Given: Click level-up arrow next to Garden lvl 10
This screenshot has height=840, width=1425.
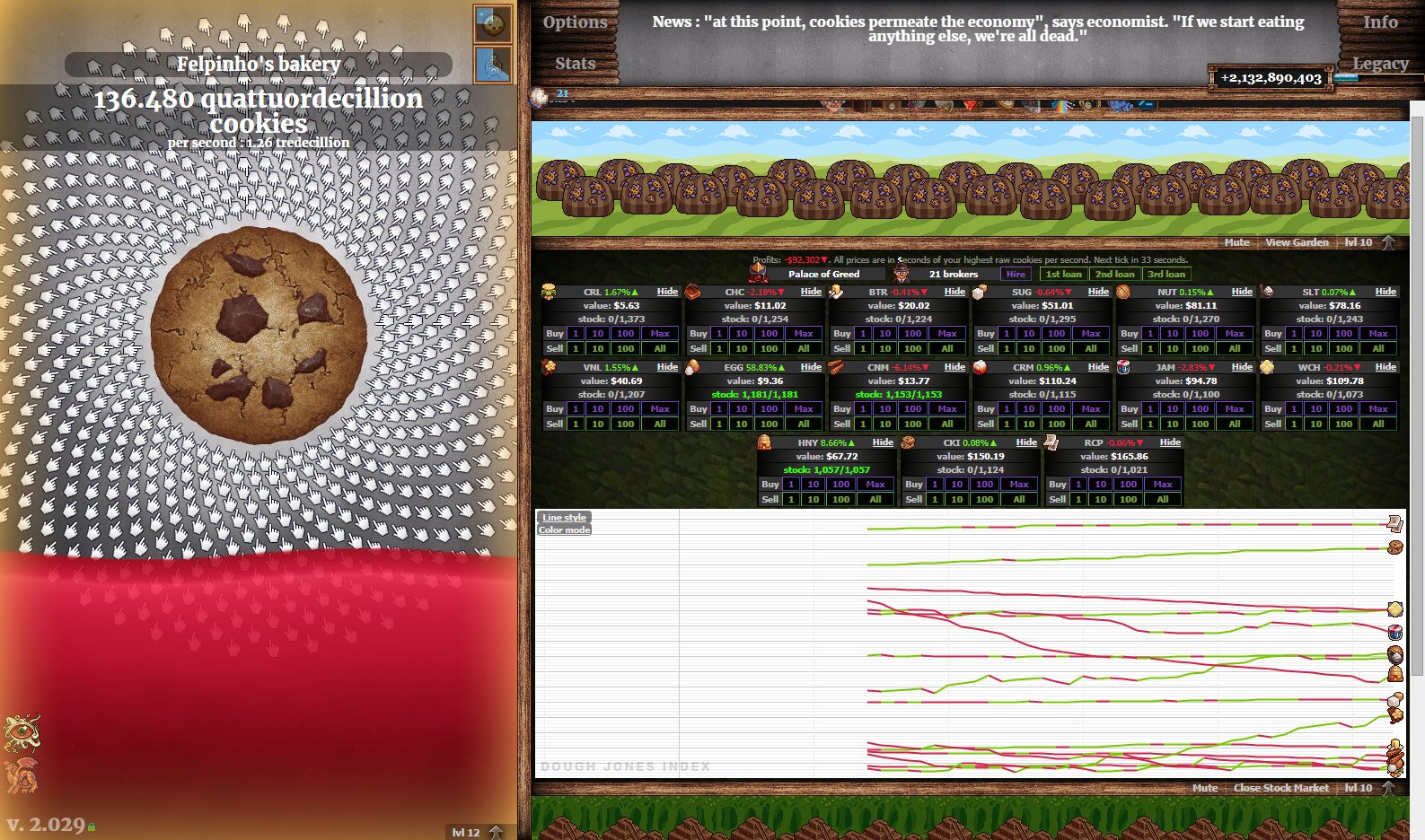Looking at the screenshot, I should click(x=1388, y=242).
